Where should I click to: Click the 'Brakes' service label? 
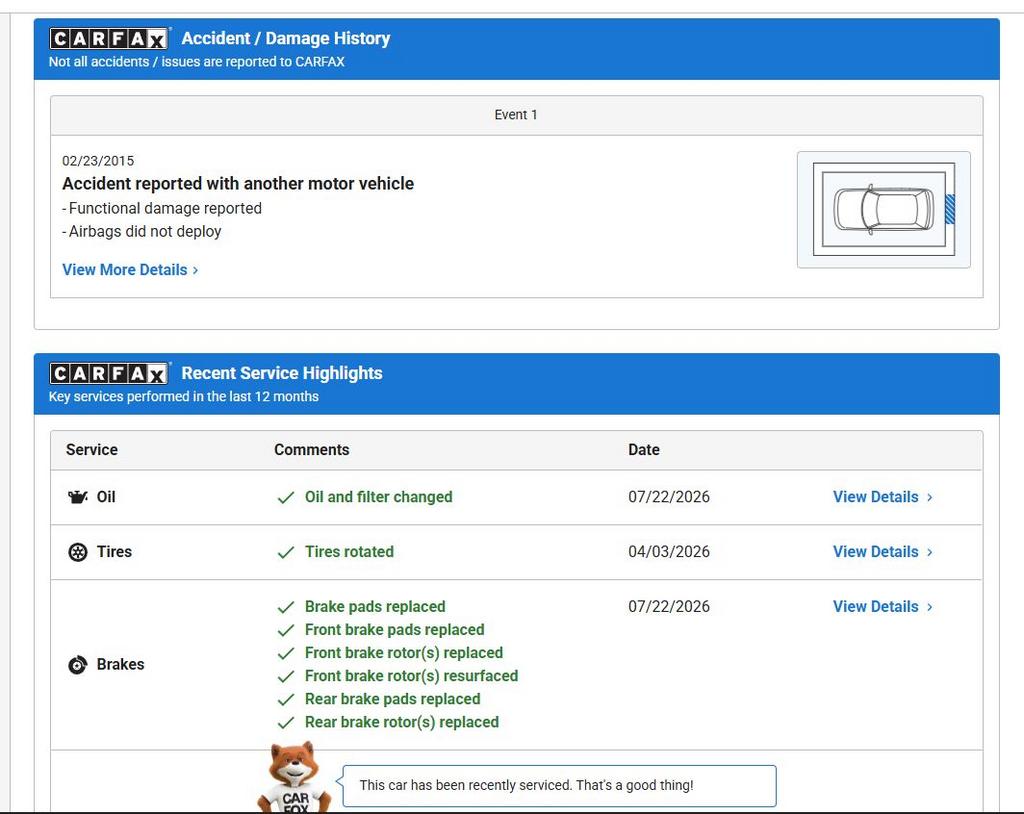(120, 664)
